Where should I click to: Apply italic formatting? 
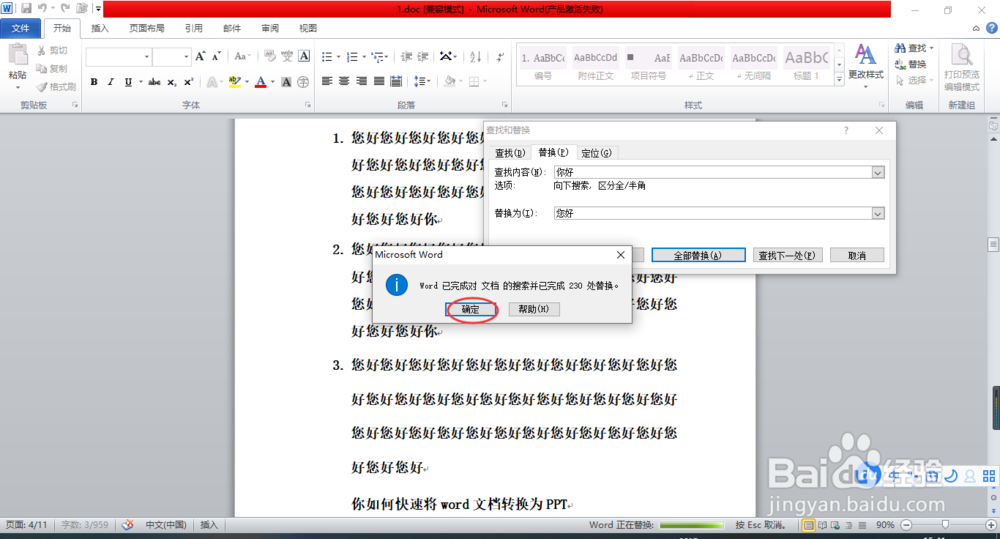(111, 82)
